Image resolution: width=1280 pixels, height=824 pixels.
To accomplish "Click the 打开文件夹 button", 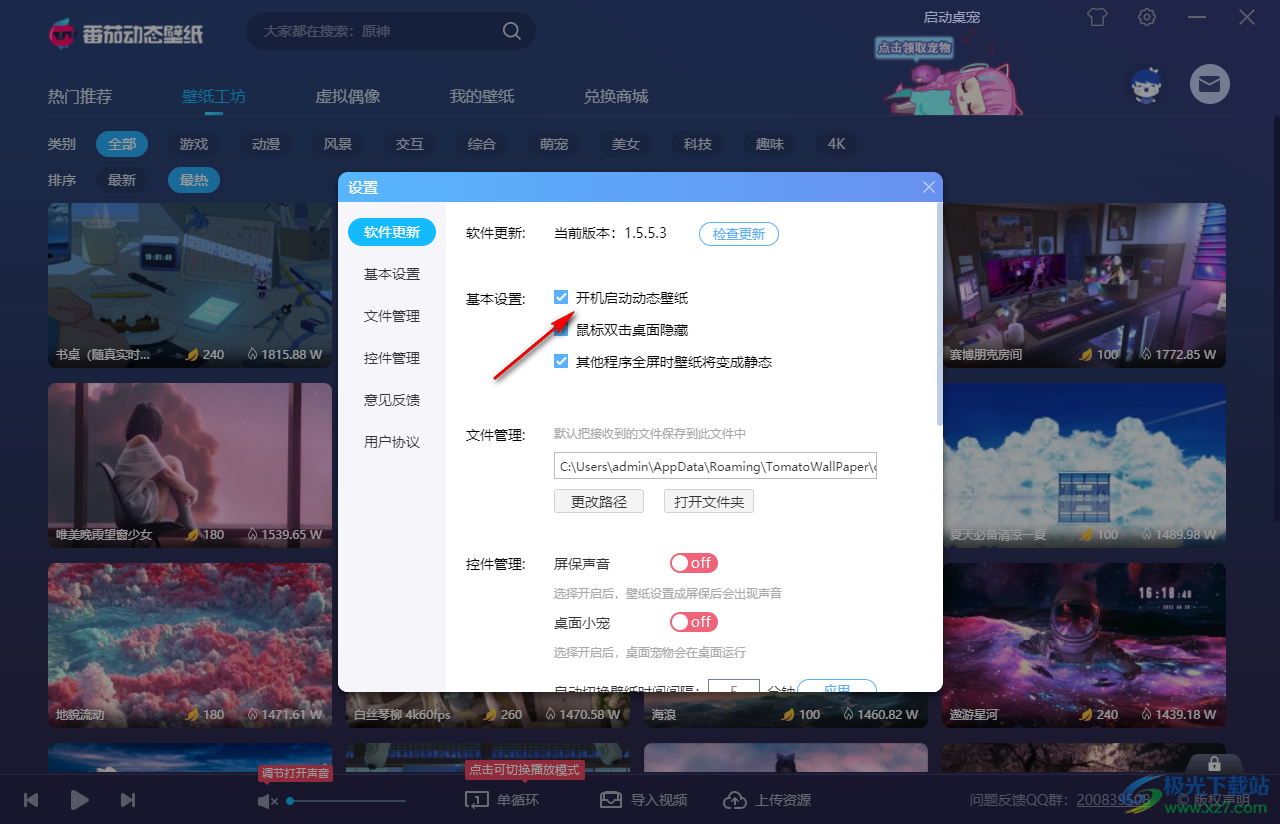I will point(709,502).
